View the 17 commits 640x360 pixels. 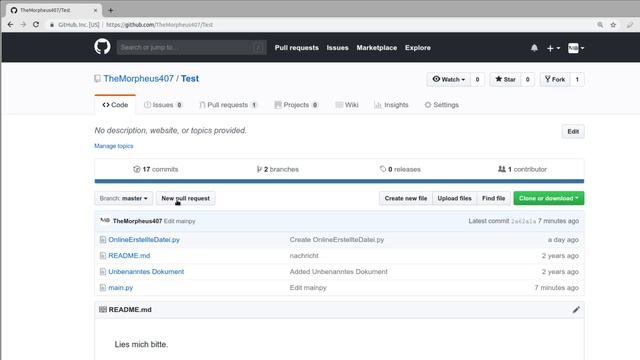156,169
